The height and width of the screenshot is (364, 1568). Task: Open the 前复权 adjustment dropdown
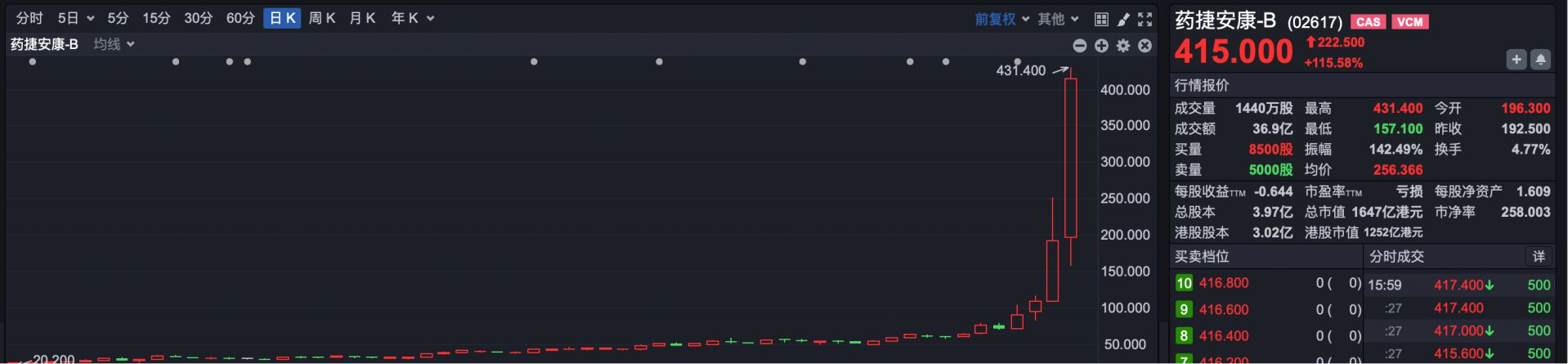coord(1001,19)
